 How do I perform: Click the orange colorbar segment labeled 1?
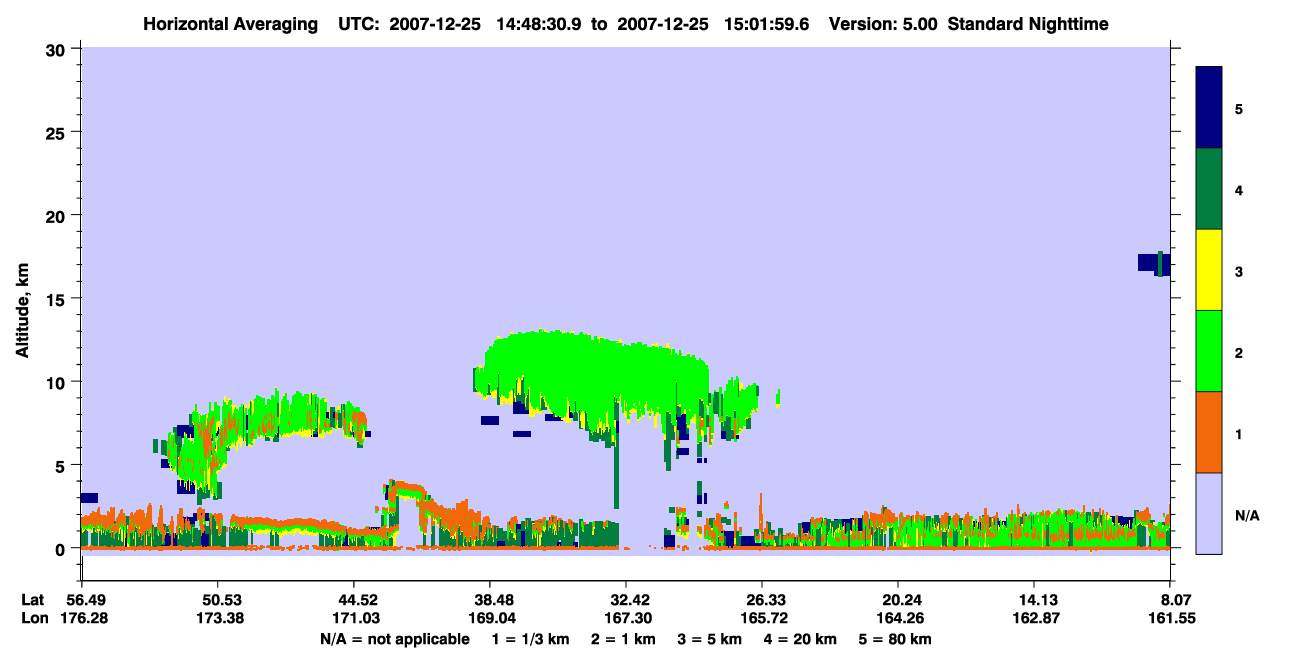[1209, 432]
